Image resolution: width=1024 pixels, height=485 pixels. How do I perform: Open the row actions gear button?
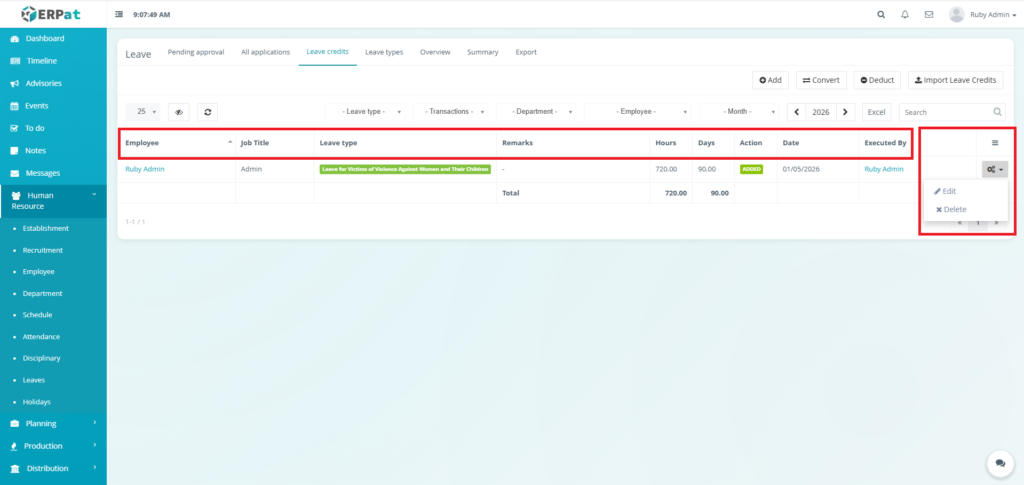(x=994, y=170)
